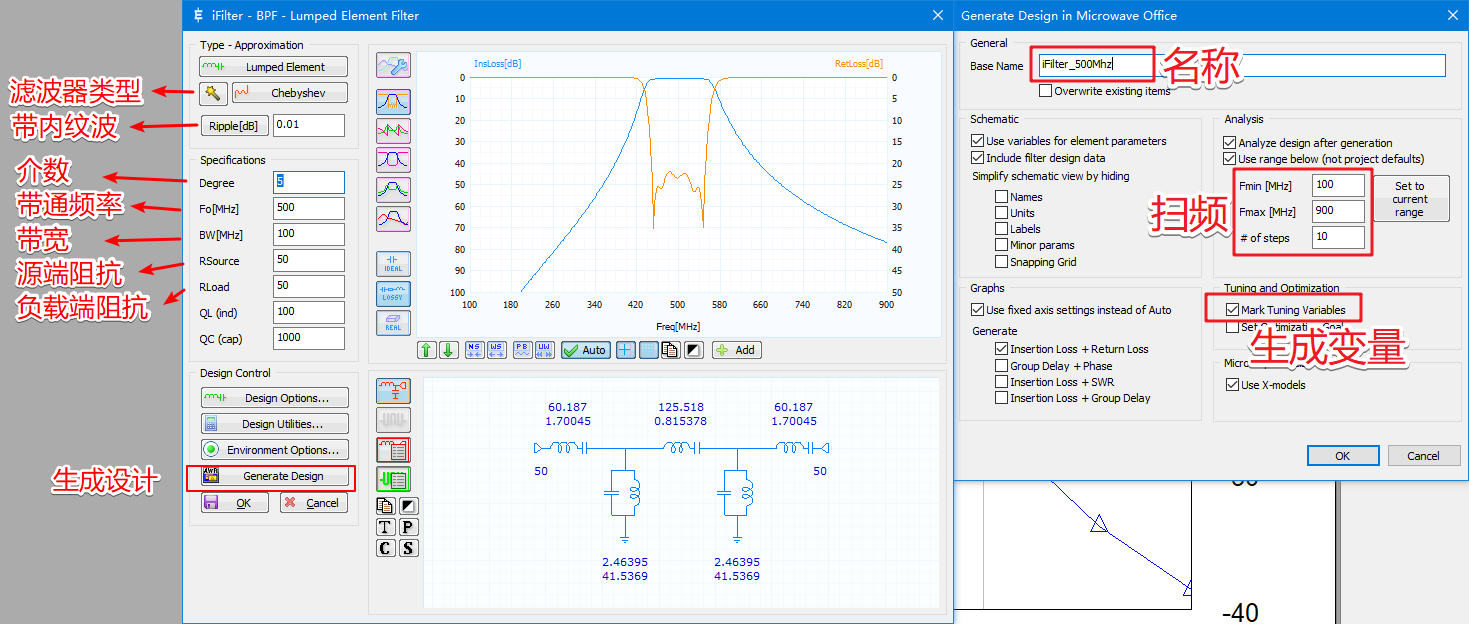Click the Chebyshev approximation button

(290, 93)
